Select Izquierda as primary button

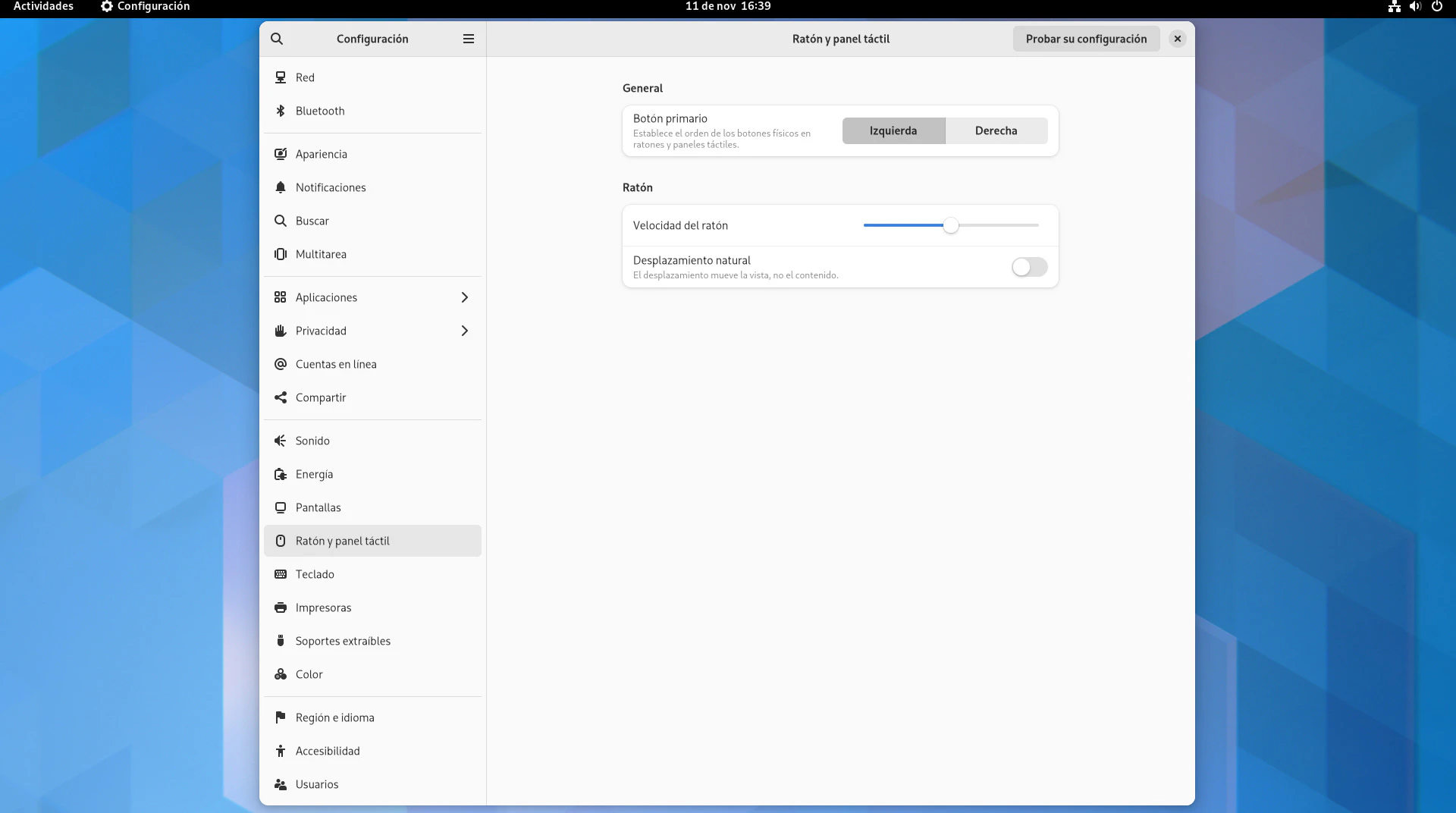(893, 130)
